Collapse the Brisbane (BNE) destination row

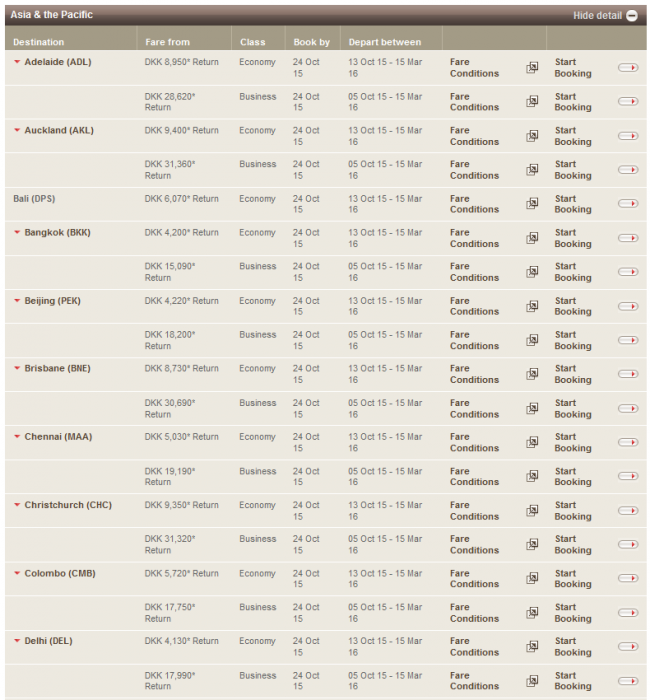(x=17, y=369)
